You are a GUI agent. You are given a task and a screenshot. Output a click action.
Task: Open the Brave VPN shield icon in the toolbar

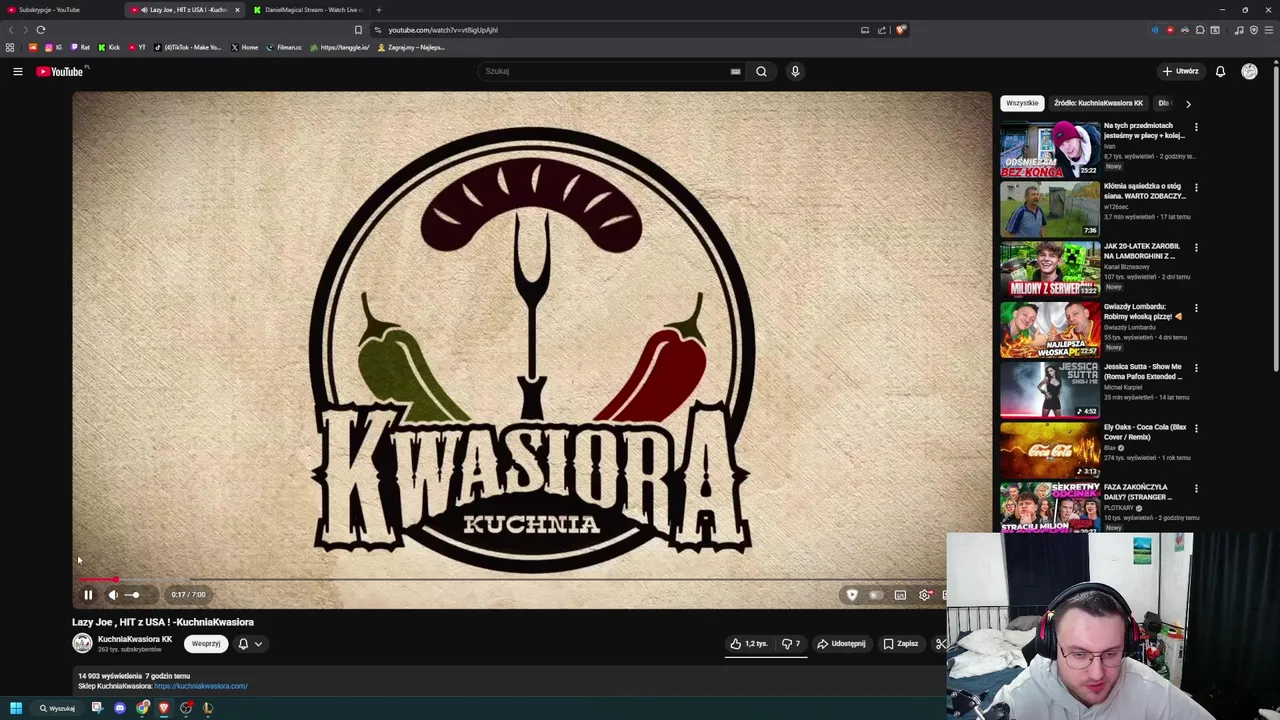click(1254, 30)
